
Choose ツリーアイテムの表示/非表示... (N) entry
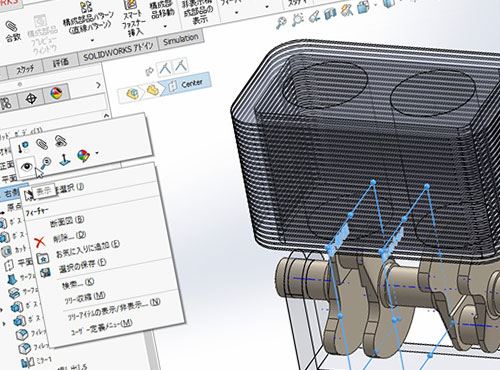click(114, 309)
